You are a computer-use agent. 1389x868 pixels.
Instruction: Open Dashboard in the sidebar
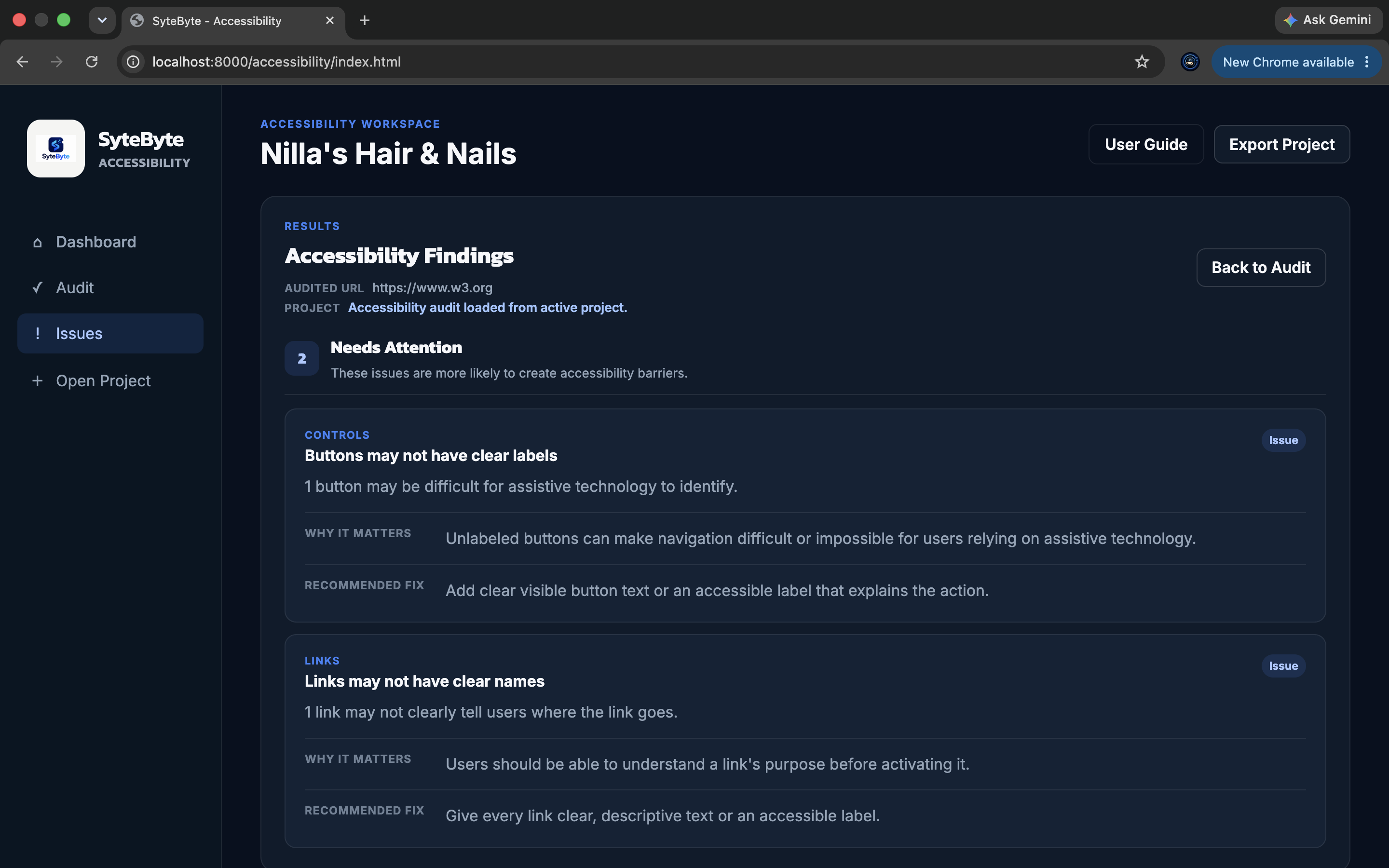[x=110, y=242]
